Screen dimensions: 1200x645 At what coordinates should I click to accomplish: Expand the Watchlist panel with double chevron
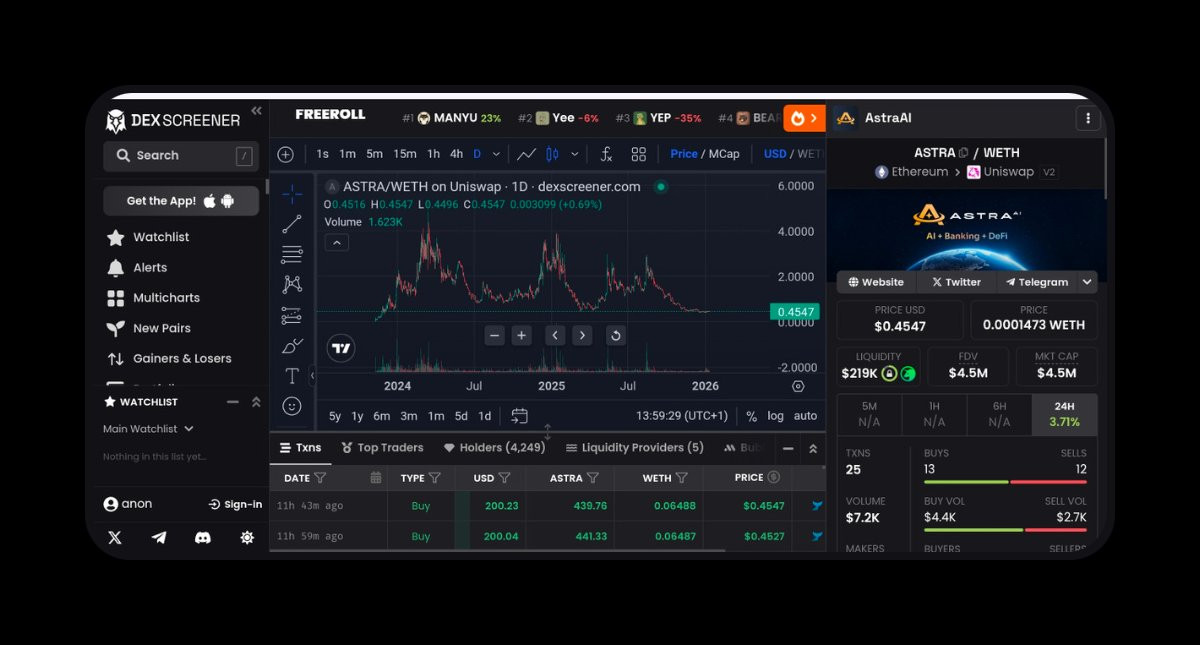(256, 402)
